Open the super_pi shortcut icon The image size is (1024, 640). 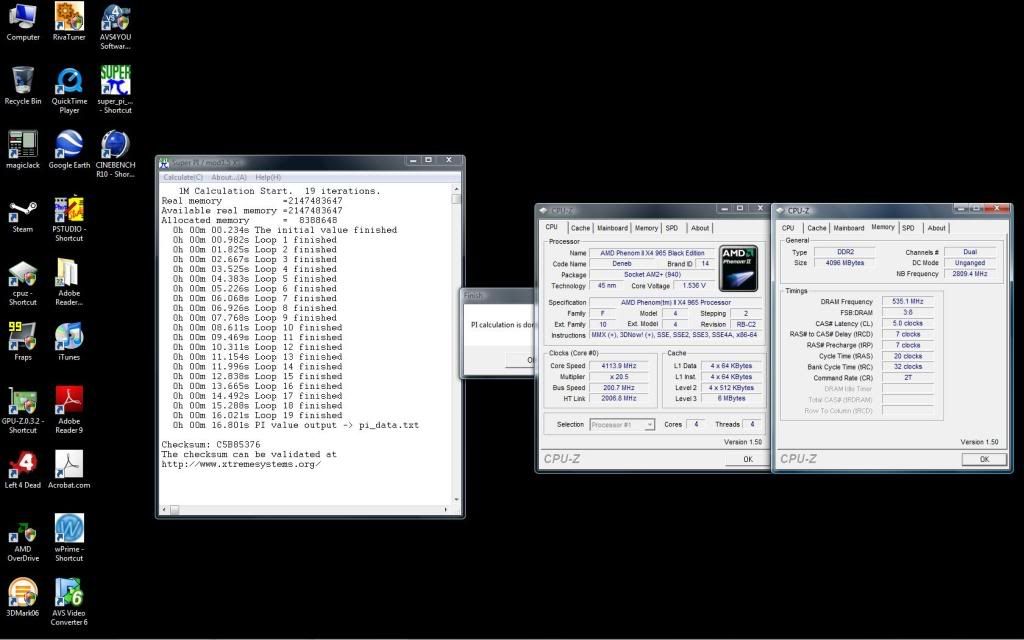116,90
